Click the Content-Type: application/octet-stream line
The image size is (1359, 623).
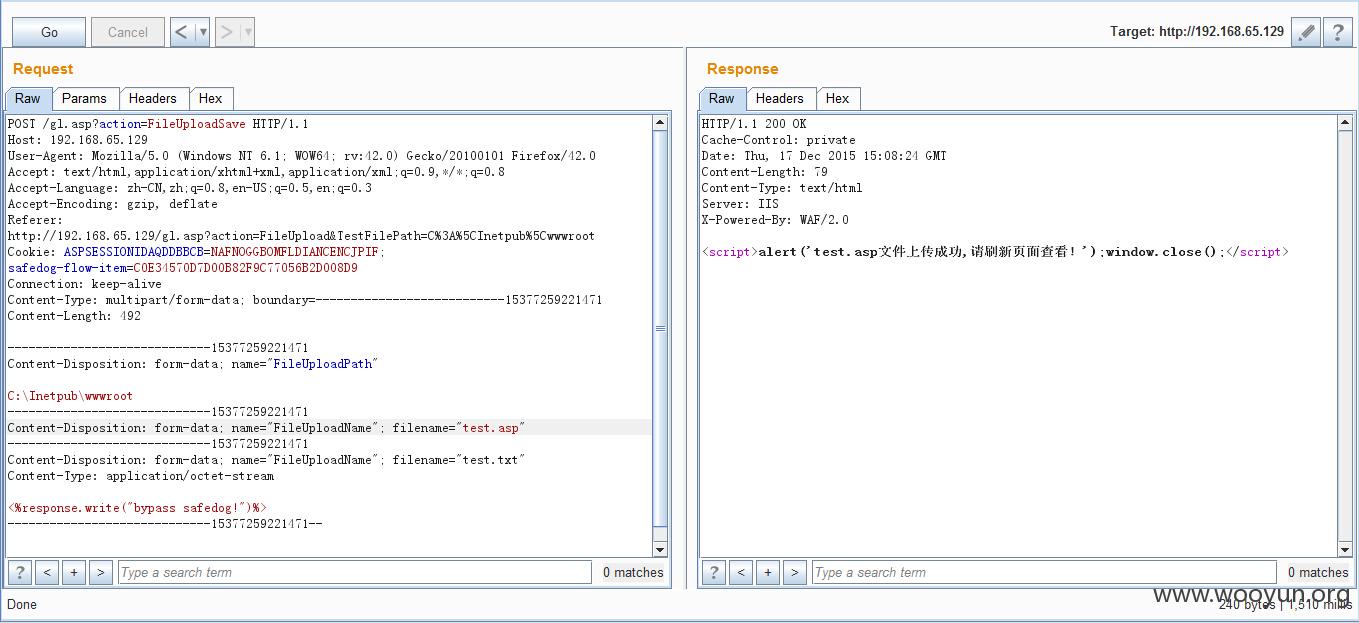pyautogui.click(x=141, y=476)
